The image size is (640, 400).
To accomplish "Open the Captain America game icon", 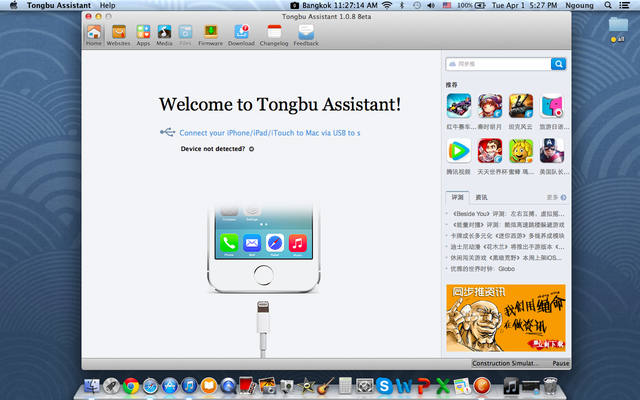I will (x=552, y=151).
